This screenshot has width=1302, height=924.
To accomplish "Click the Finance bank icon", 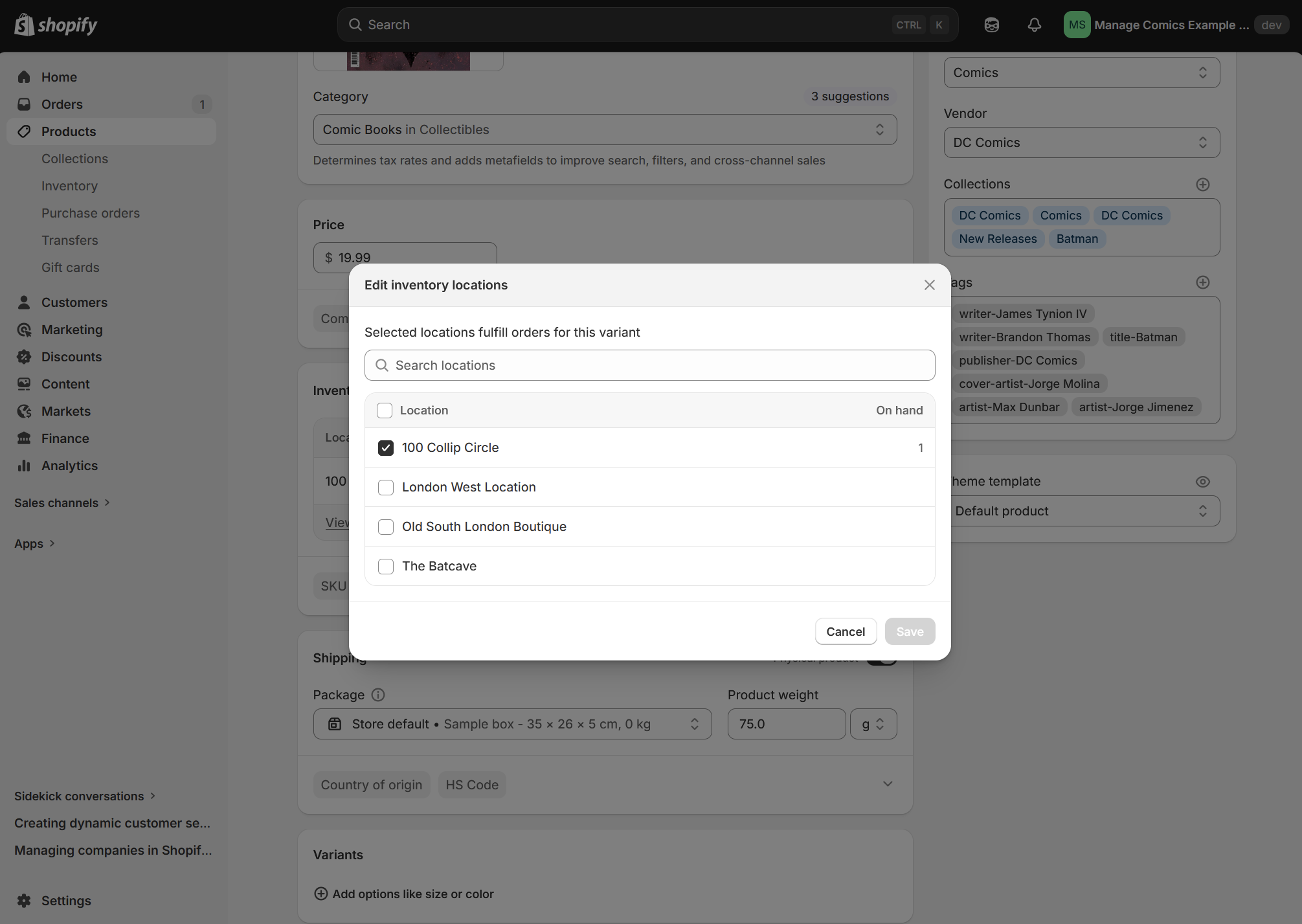I will click(x=24, y=438).
